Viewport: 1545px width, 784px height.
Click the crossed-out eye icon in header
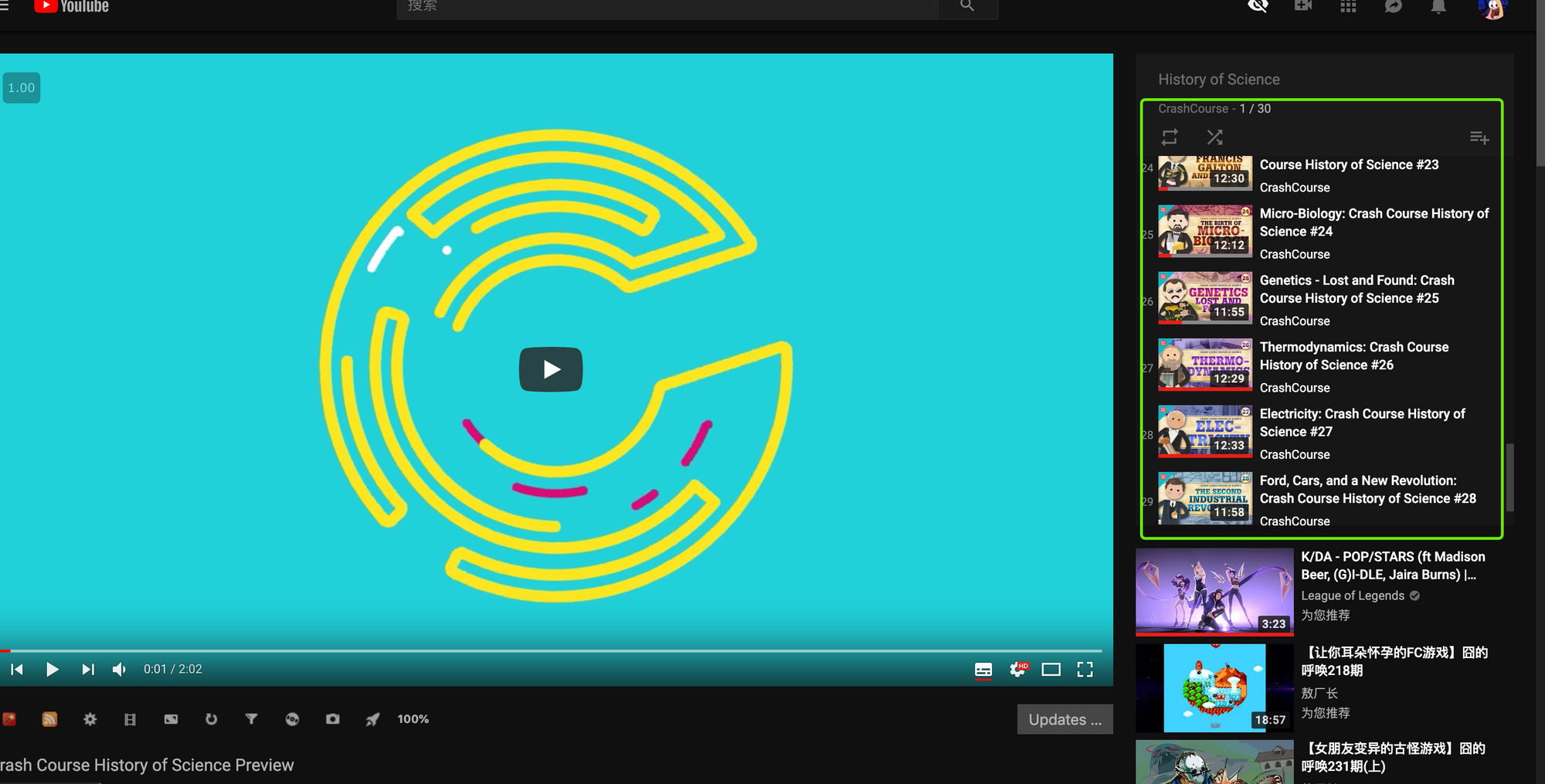[1258, 6]
